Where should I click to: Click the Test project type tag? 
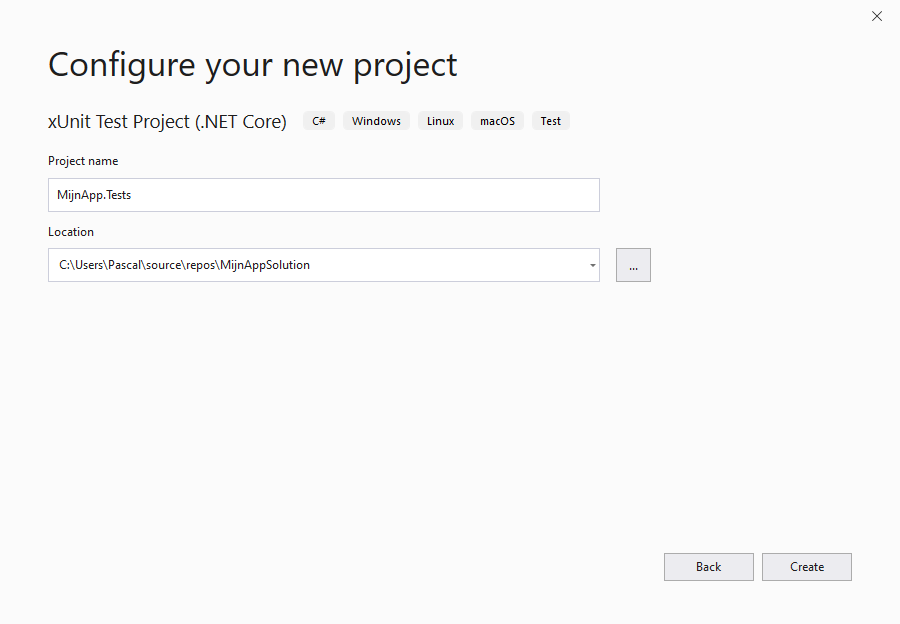tap(551, 121)
